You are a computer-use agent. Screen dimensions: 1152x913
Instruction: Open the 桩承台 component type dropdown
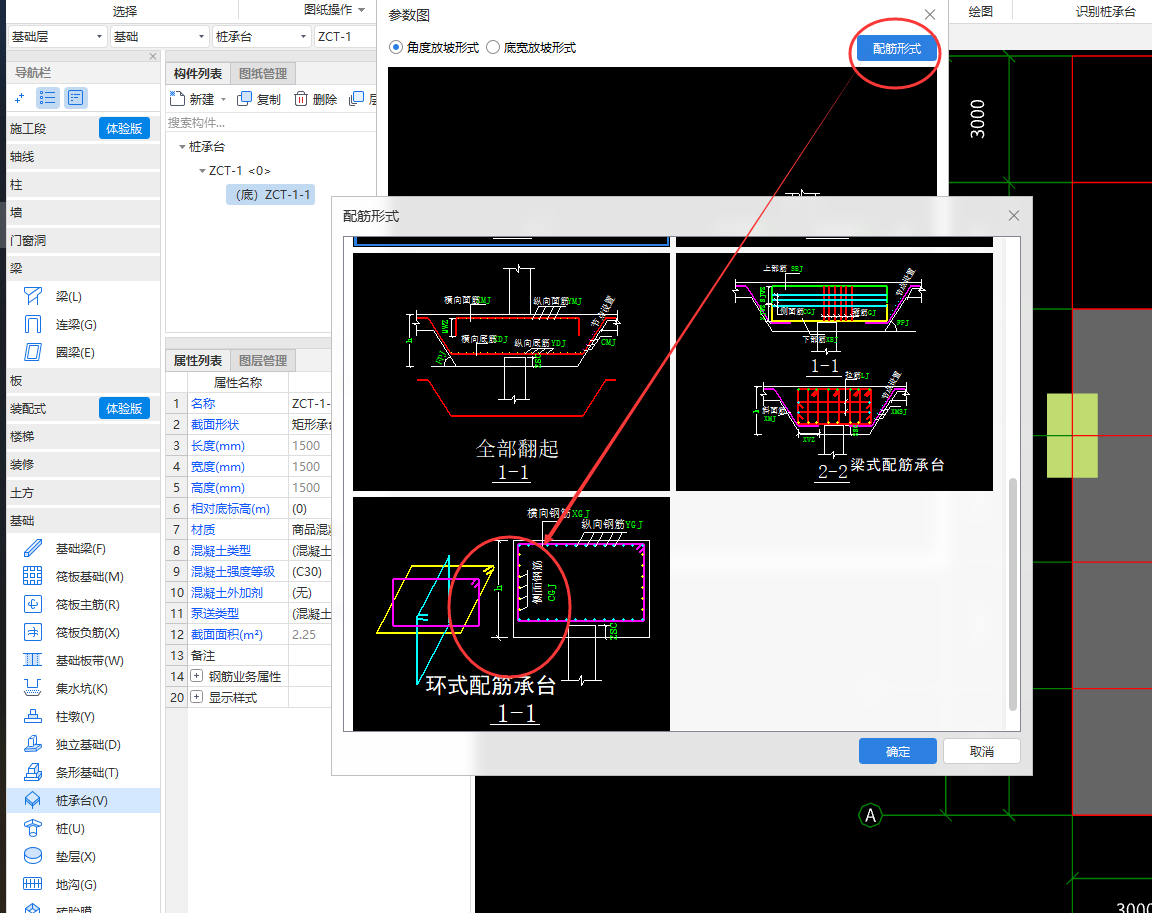[262, 36]
